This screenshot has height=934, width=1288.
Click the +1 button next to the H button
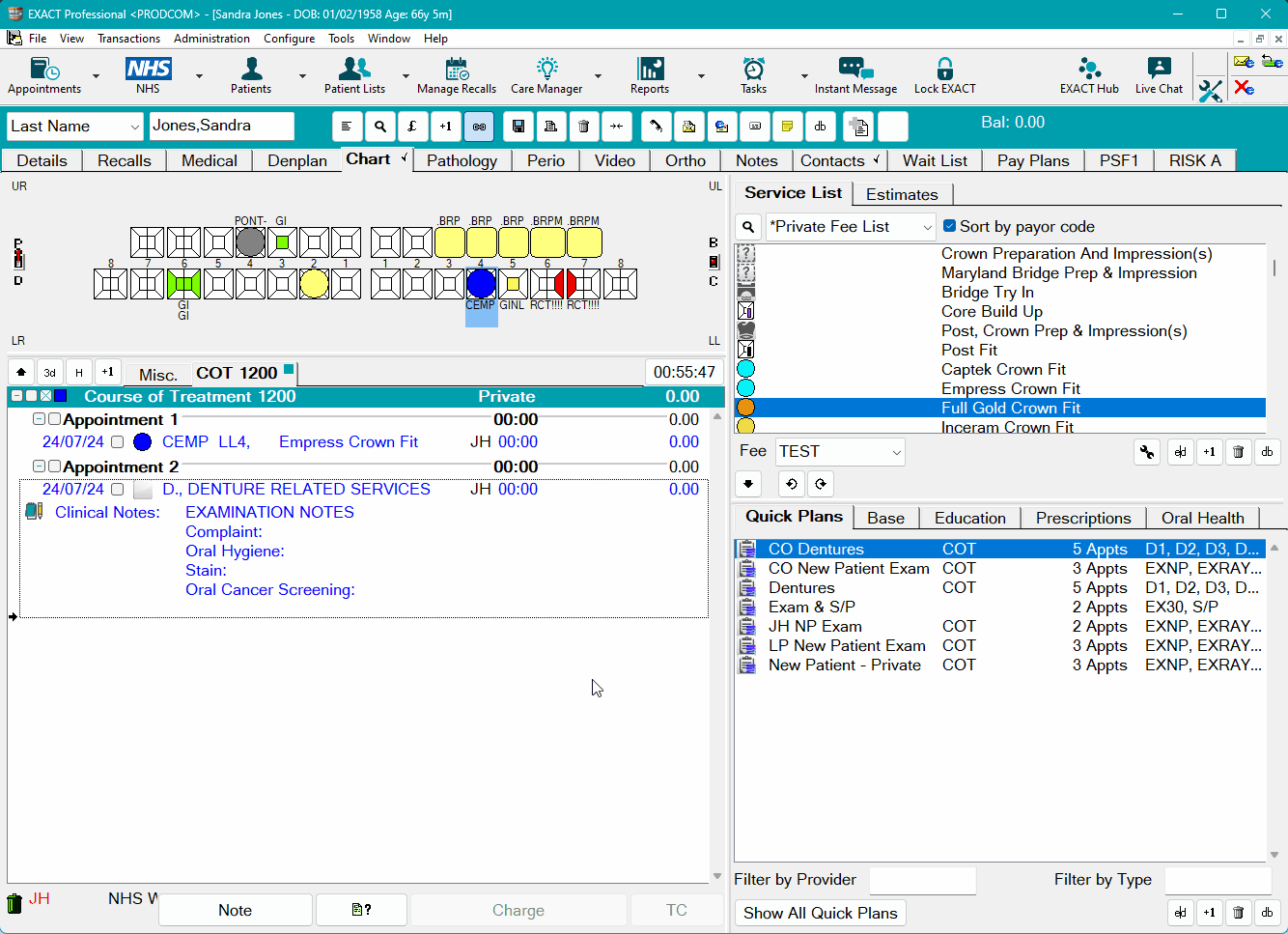click(x=108, y=372)
